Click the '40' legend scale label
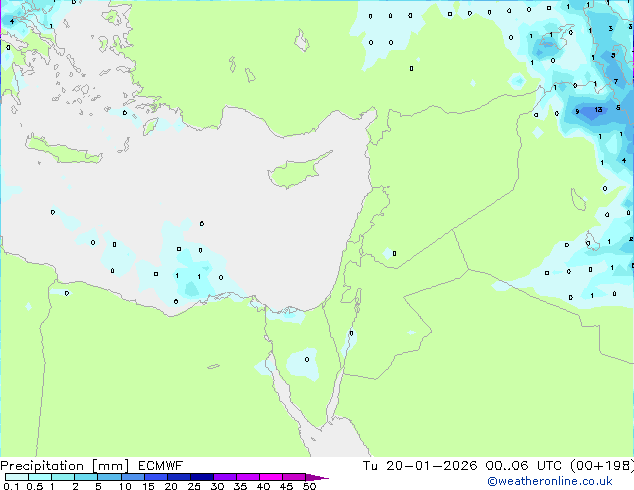This screenshot has height=490, width=634. pos(263,486)
